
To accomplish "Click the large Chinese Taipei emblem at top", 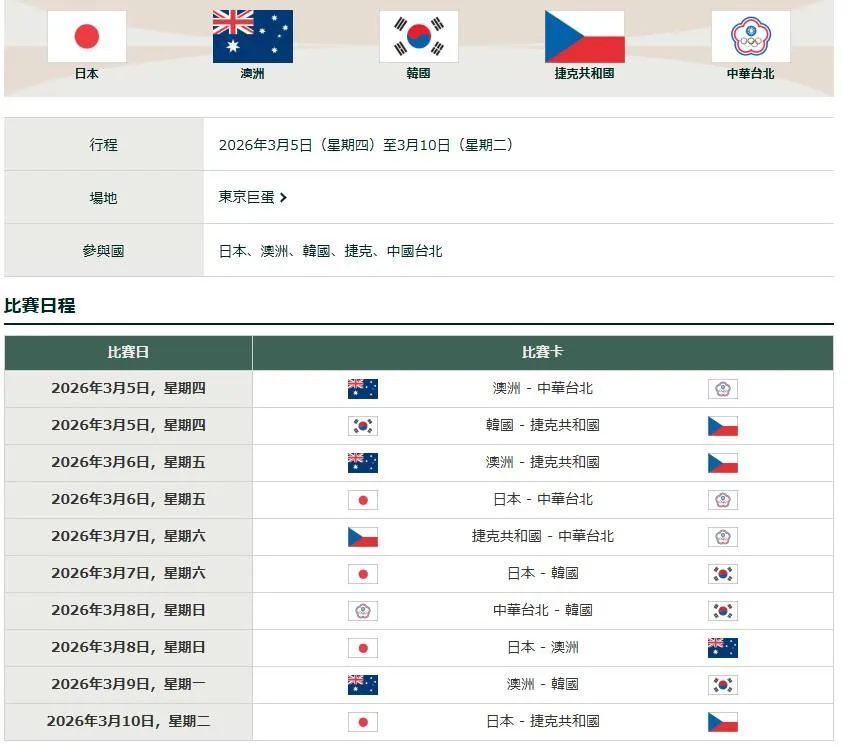I will (x=751, y=36).
